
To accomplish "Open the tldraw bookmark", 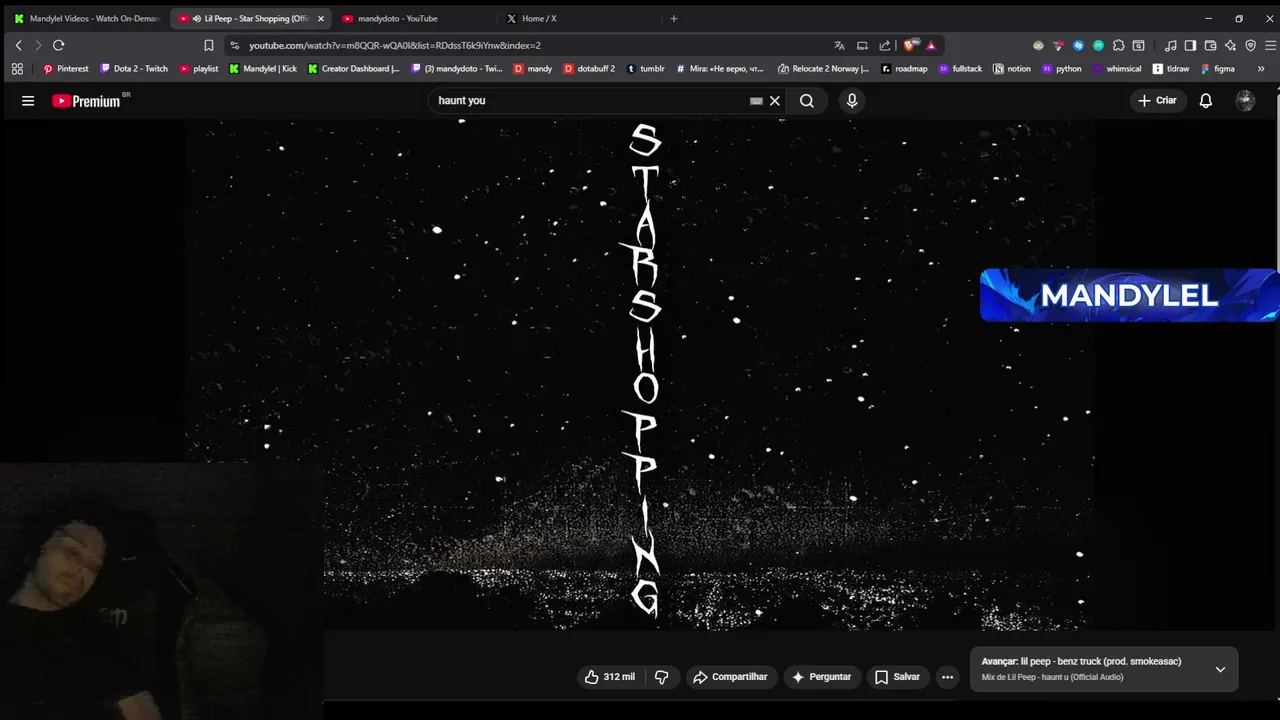I will [x=1171, y=69].
